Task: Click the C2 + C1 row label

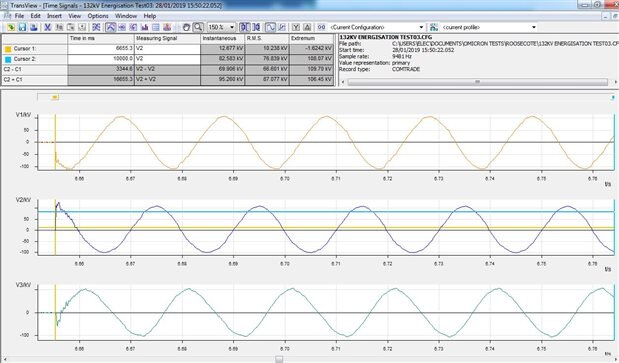Action: tap(13, 80)
